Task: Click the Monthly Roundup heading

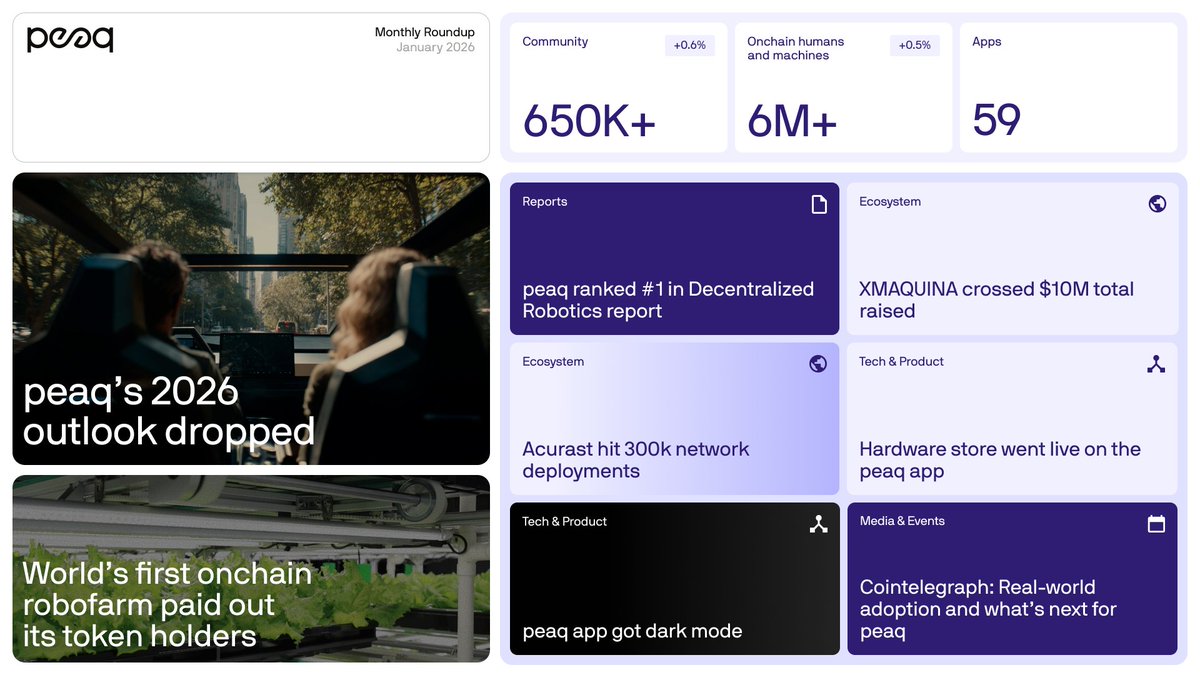Action: [425, 32]
